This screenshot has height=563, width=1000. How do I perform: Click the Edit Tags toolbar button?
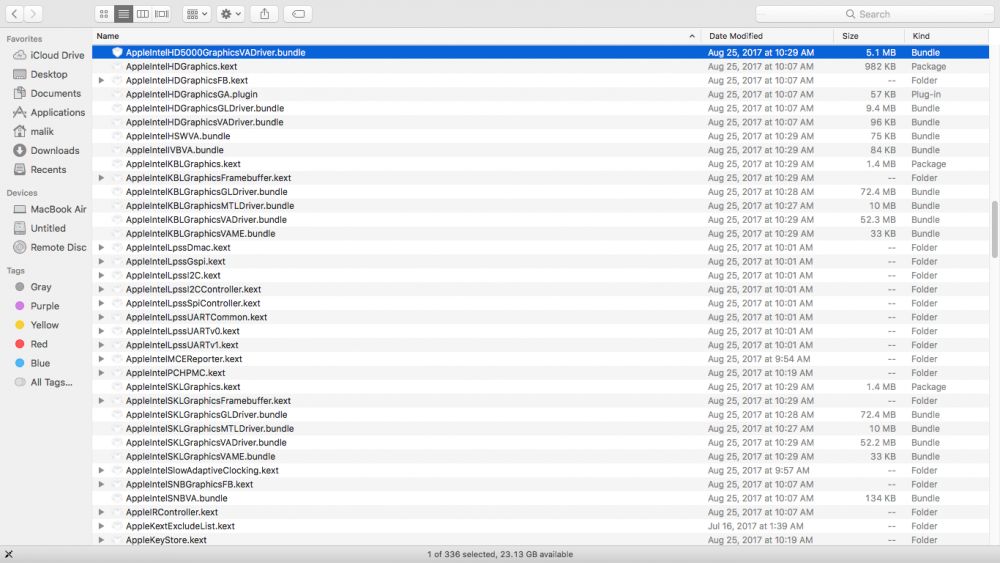298,13
